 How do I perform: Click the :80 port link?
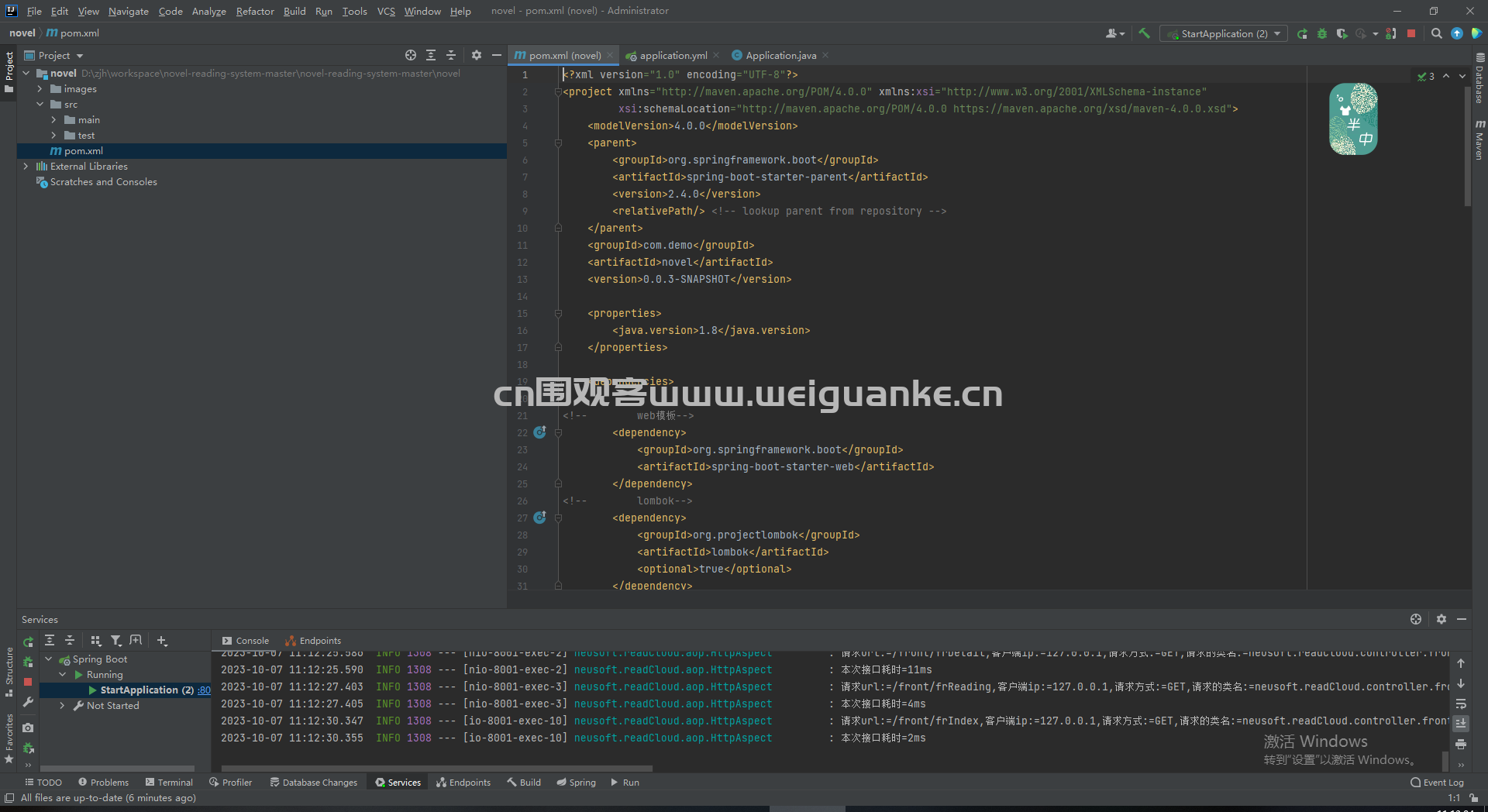click(204, 690)
